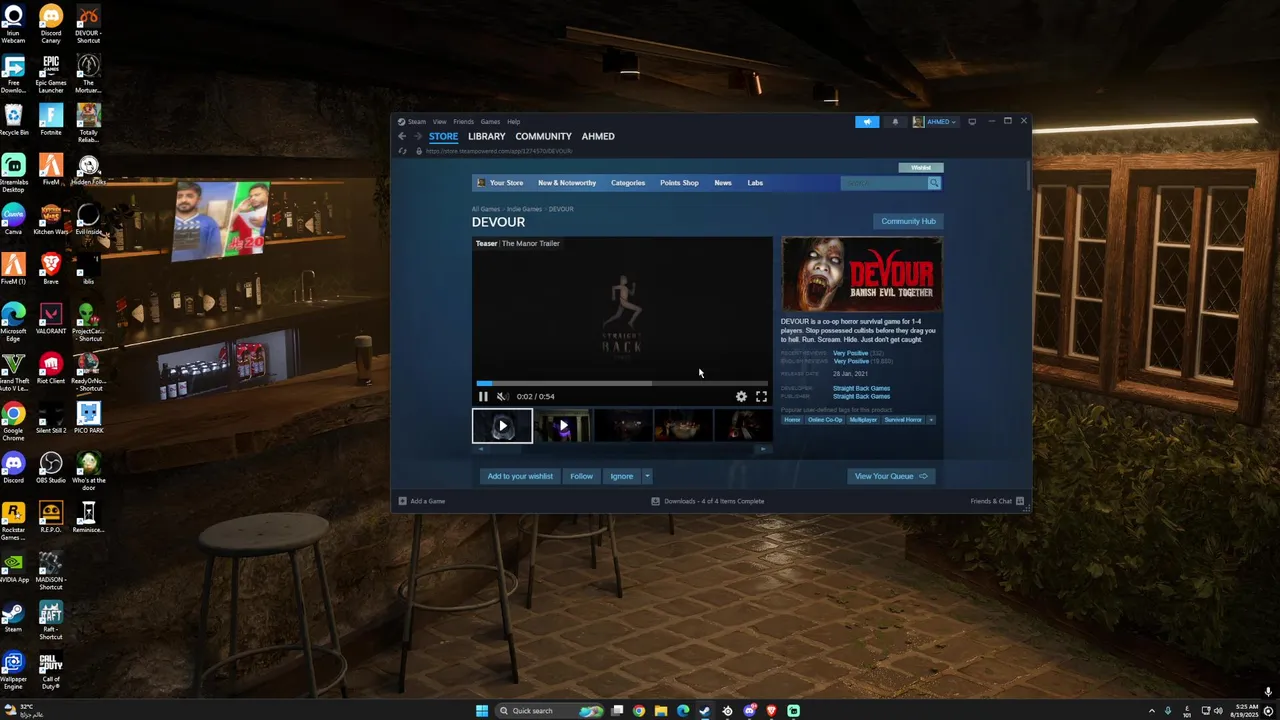The image size is (1280, 720).
Task: Reload the store page with refresh icon
Action: click(x=402, y=151)
